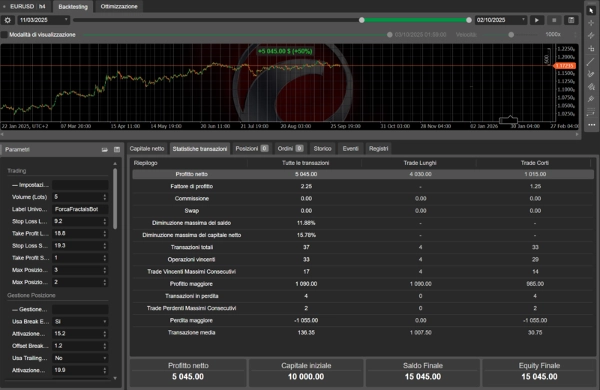
Task: Select the equidistant channel drawing tool
Action: 591,36
